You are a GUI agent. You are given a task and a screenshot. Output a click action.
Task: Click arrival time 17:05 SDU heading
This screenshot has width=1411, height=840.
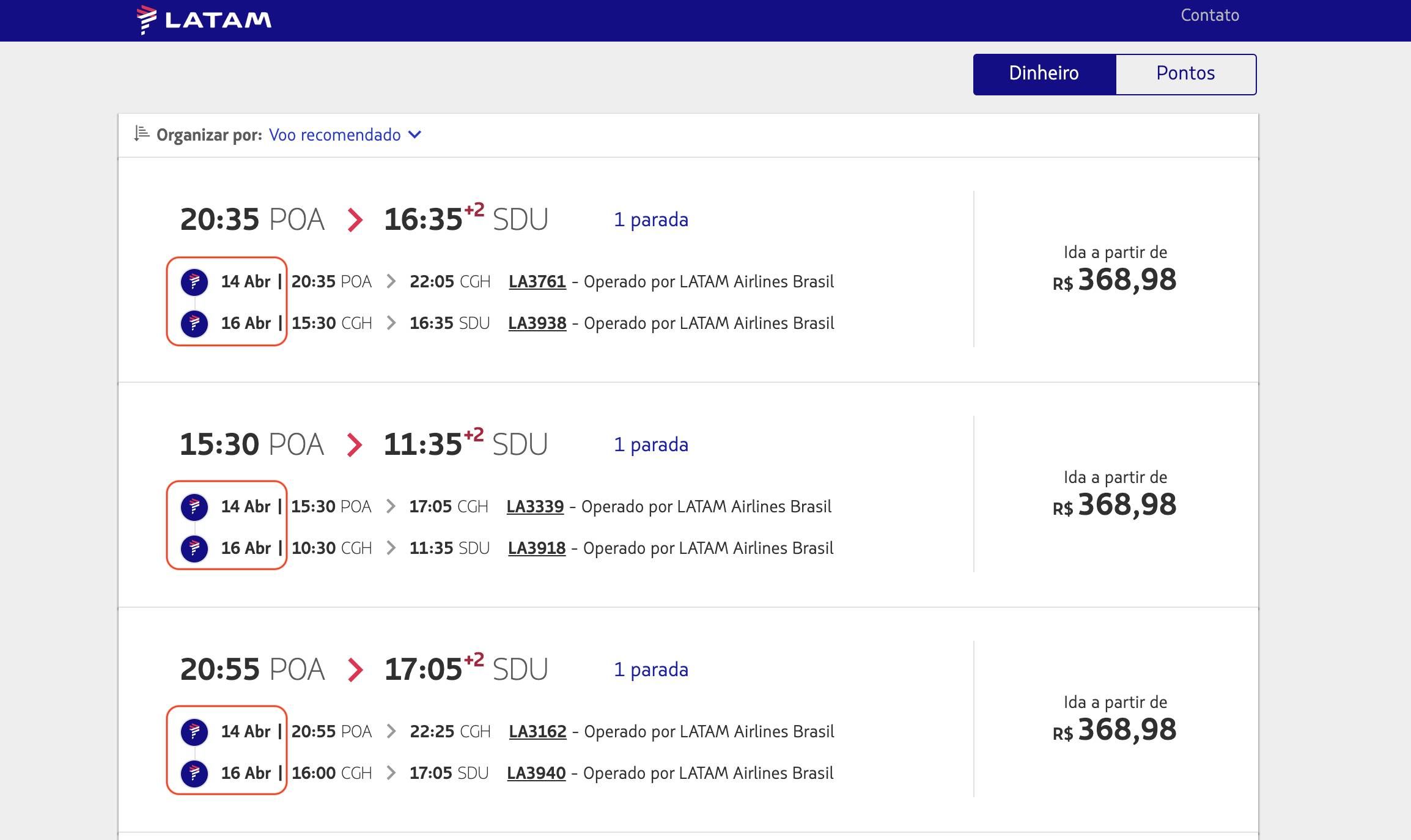[466, 669]
